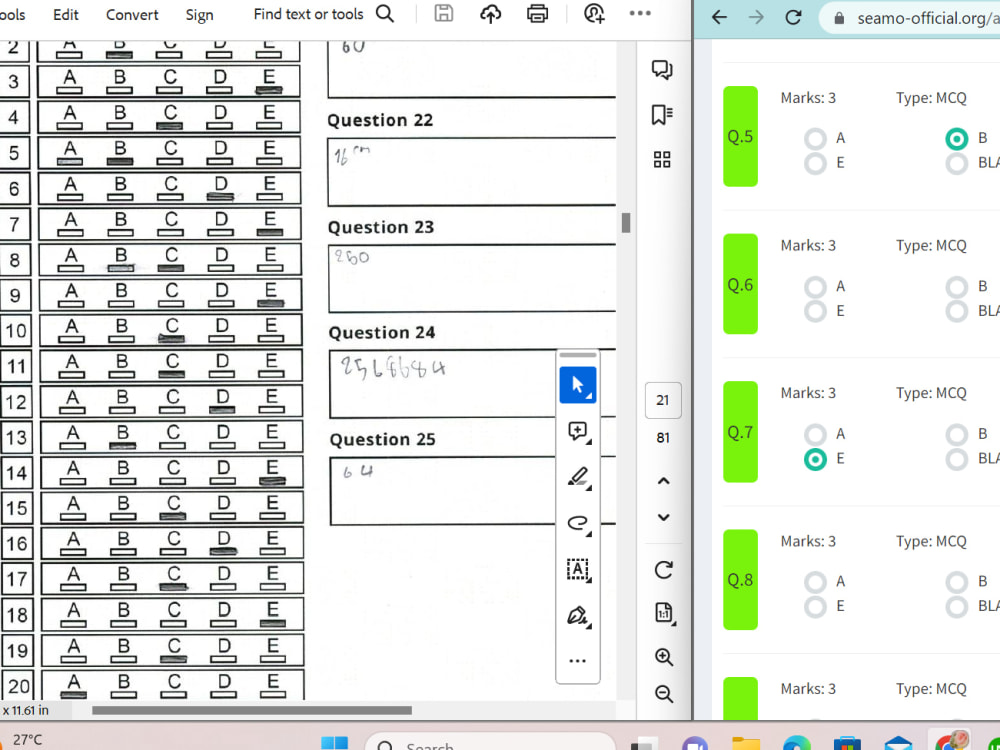The image size is (1000, 750).
Task: Click the padlock site info icon
Action: 839,18
